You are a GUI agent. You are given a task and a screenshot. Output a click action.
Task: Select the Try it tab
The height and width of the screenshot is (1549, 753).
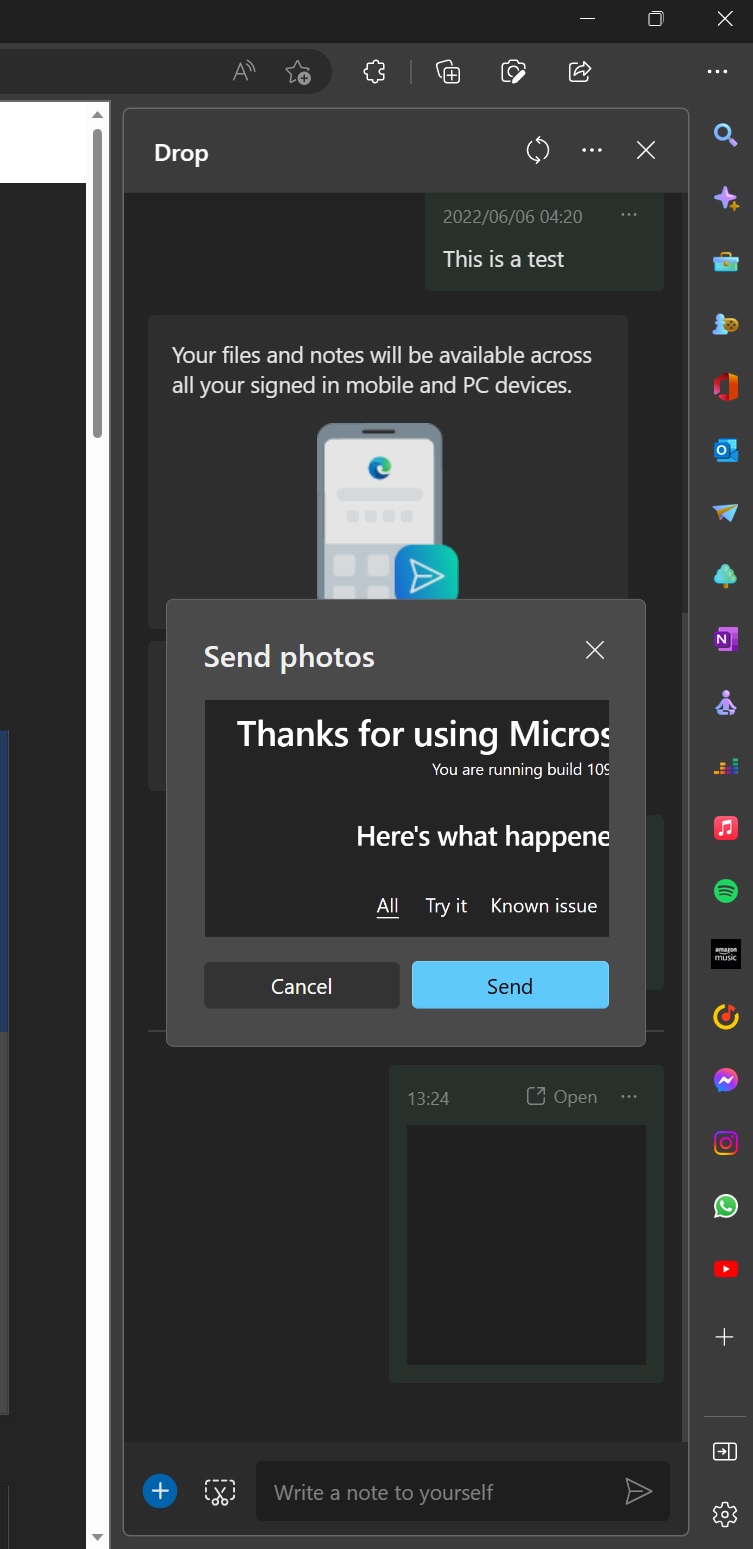click(x=446, y=906)
